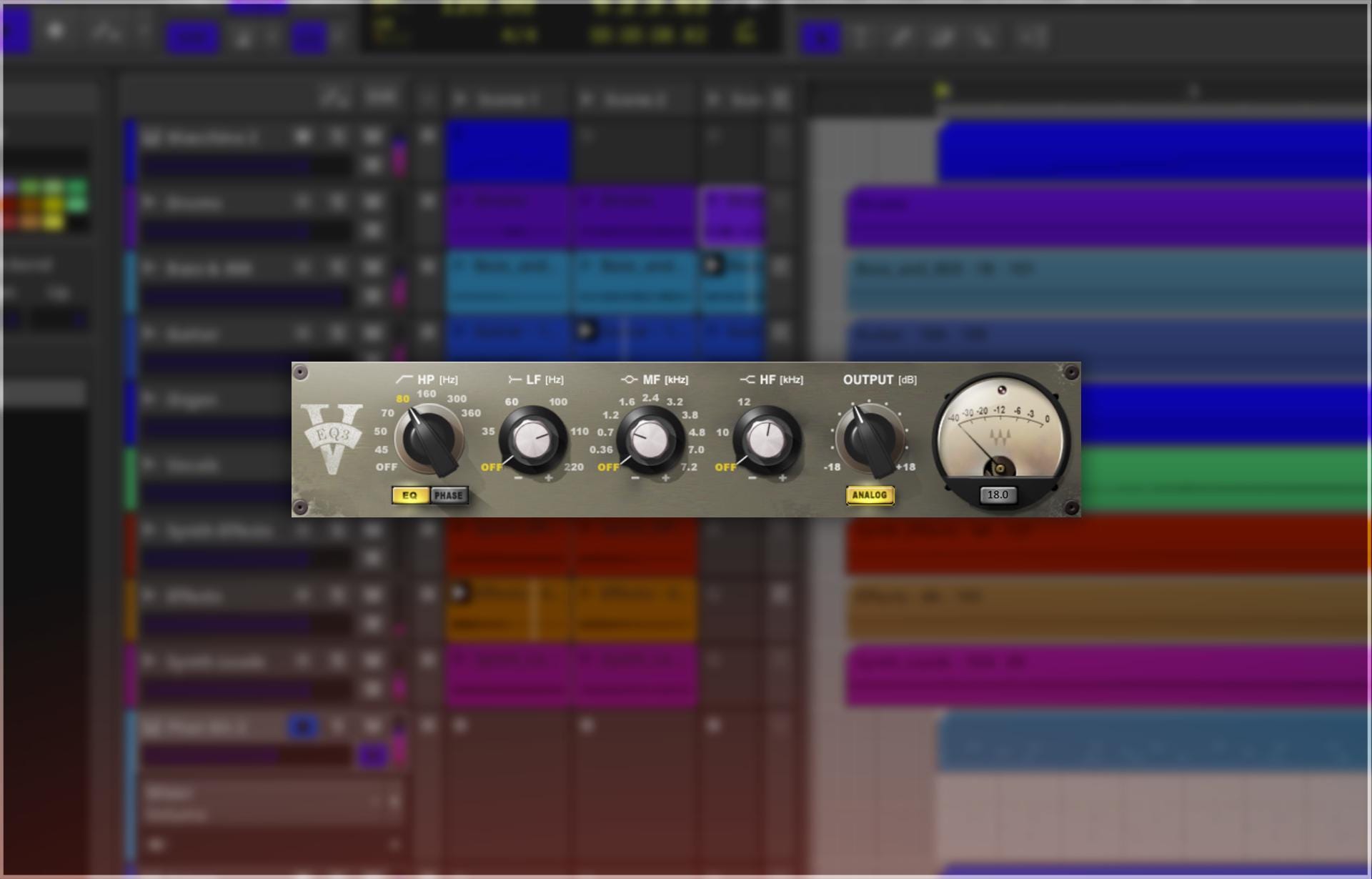Click the LF gain knob

[x=532, y=440]
